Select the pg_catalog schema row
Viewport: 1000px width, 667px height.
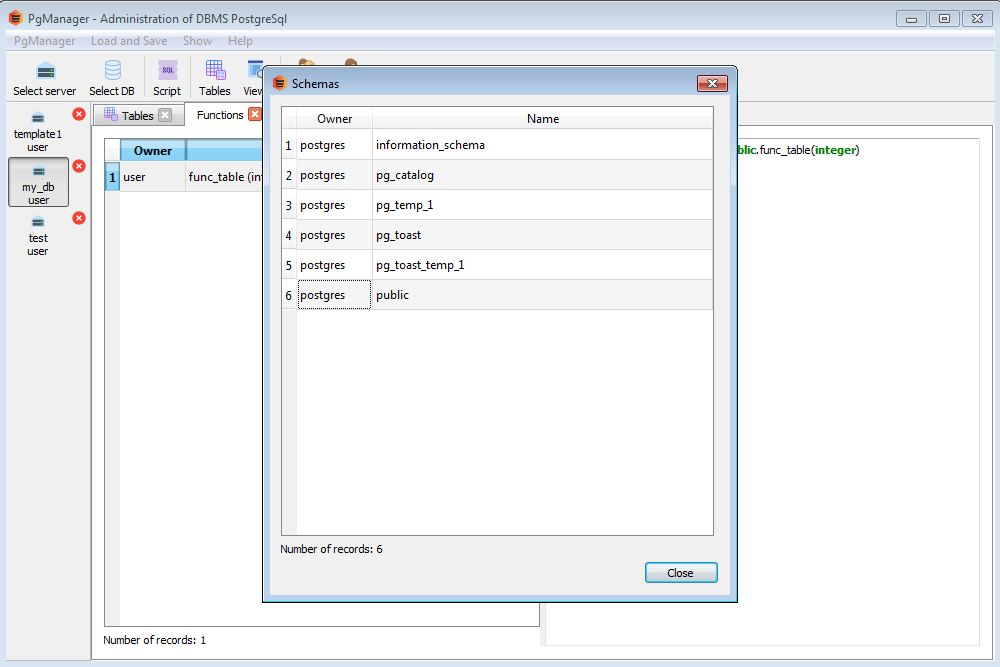click(542, 175)
